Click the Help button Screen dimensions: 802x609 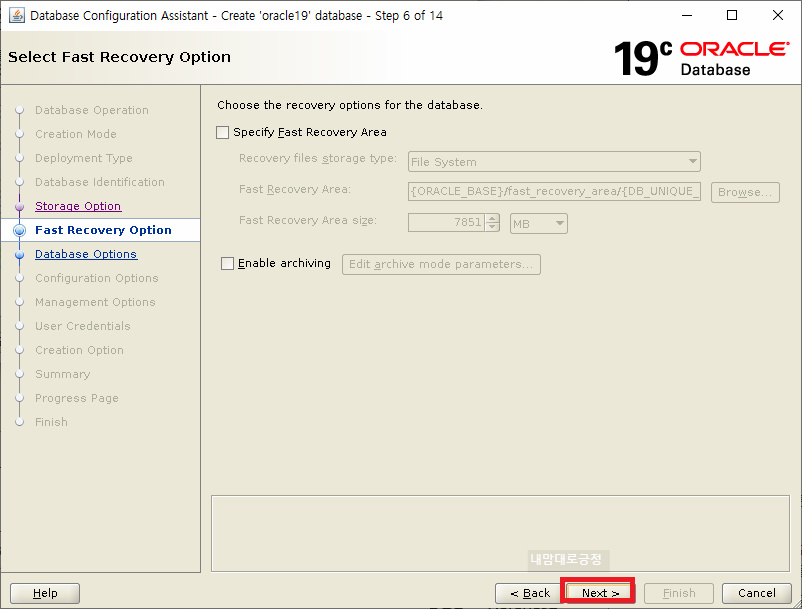point(45,593)
